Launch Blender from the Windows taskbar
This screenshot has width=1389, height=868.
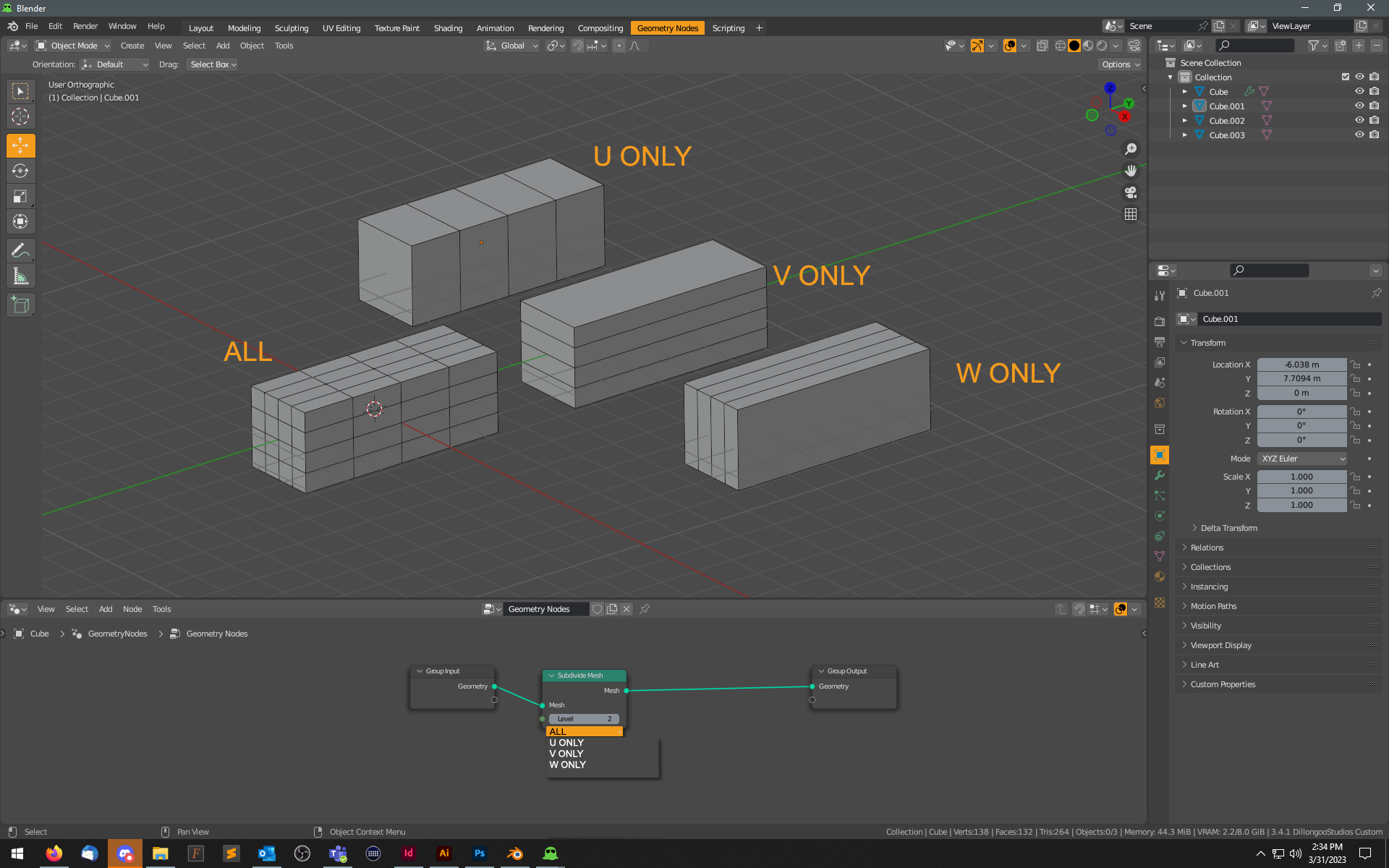point(515,854)
